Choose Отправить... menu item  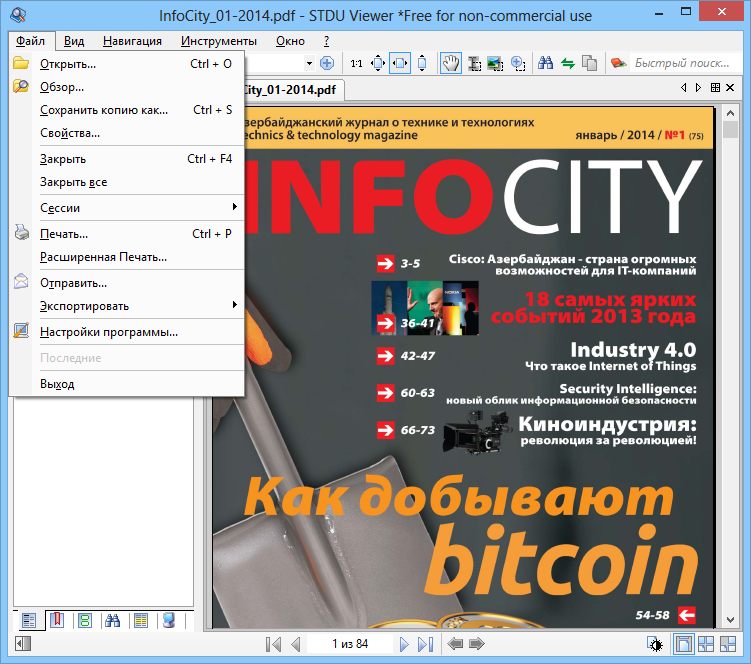click(126, 283)
